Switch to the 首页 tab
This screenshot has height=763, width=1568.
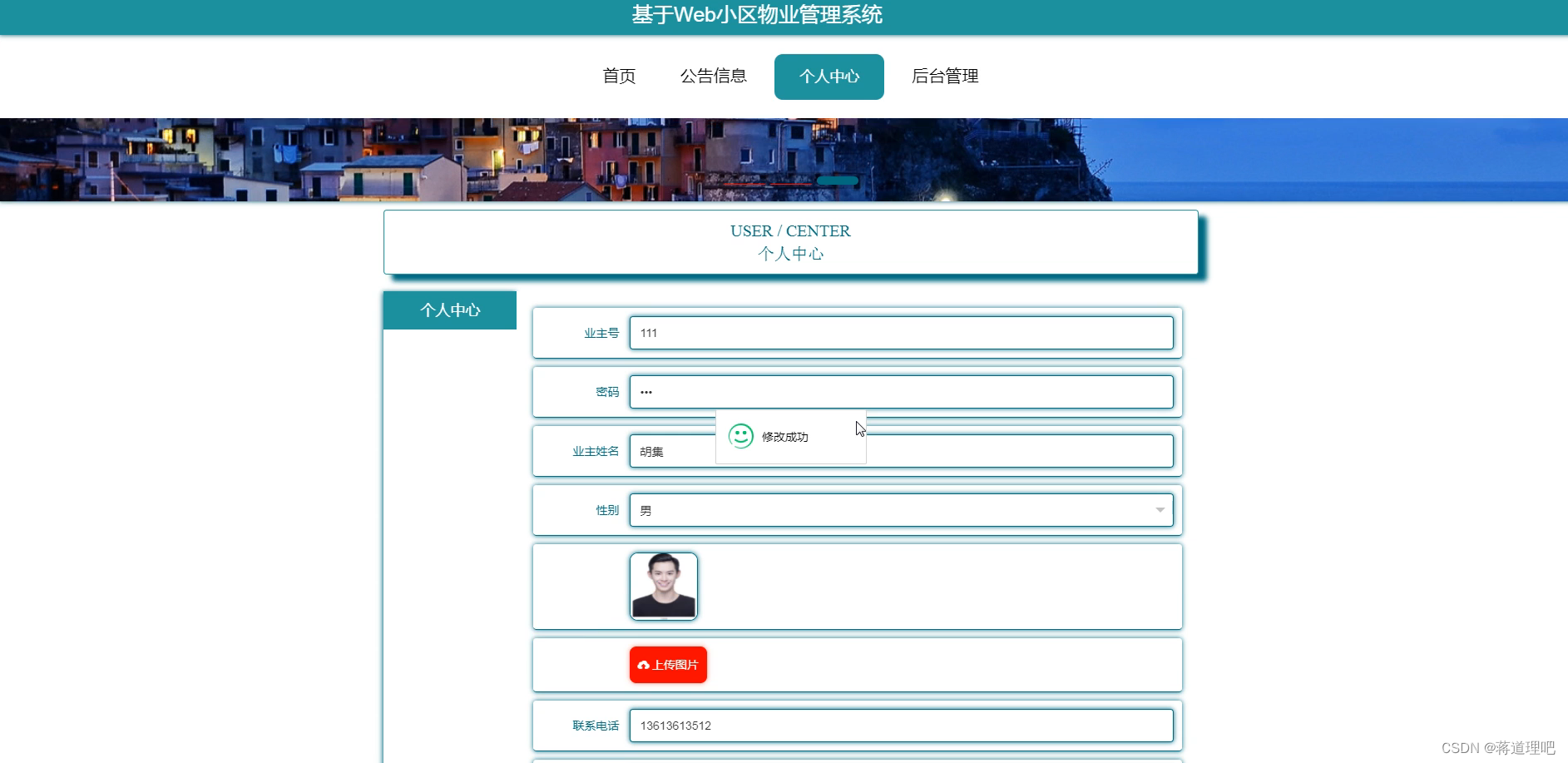[619, 76]
